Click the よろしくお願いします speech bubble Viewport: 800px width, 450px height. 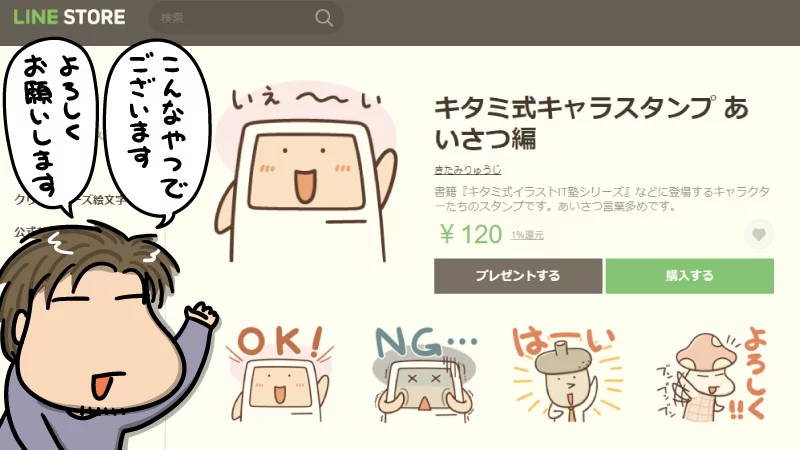point(51,128)
